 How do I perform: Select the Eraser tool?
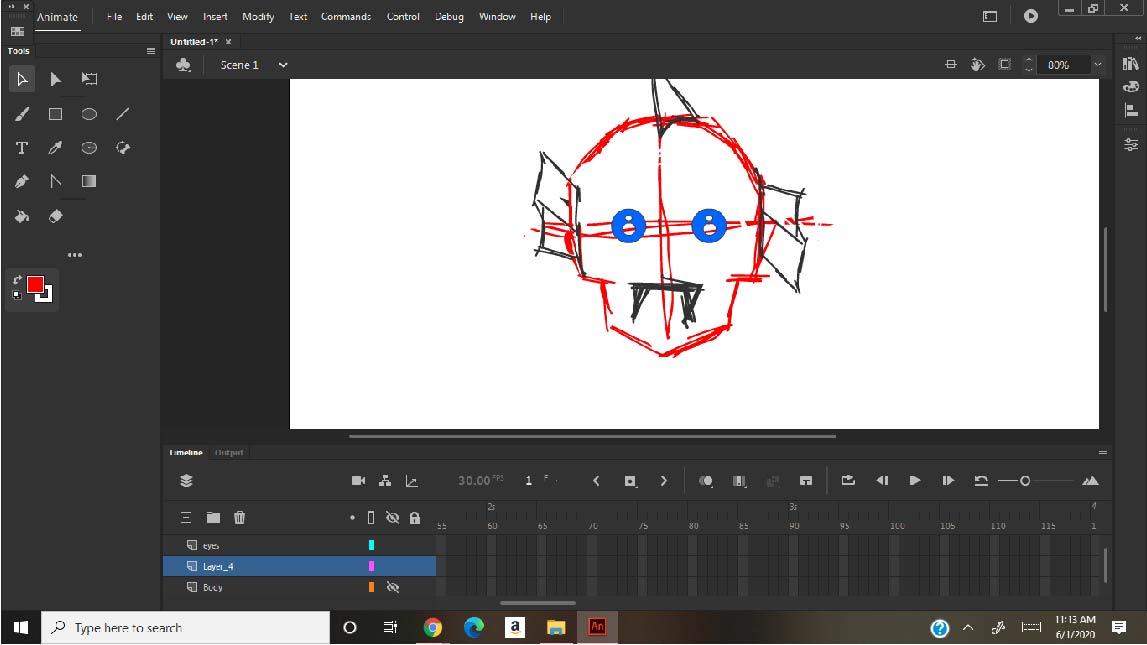(x=56, y=216)
